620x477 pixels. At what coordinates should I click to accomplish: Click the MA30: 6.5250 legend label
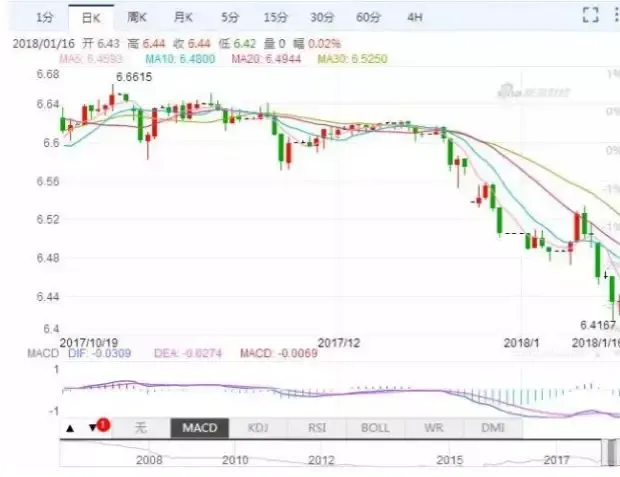coord(352,59)
